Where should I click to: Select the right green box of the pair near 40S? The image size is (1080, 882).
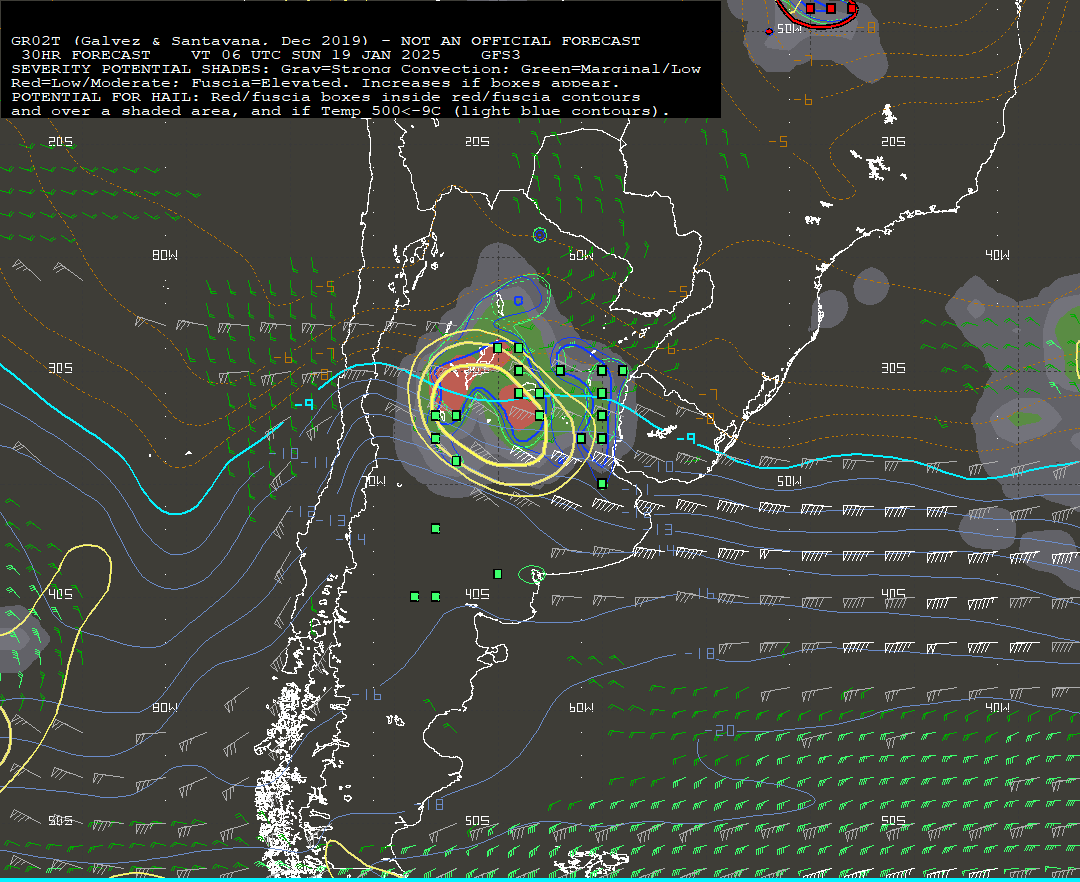[435, 596]
